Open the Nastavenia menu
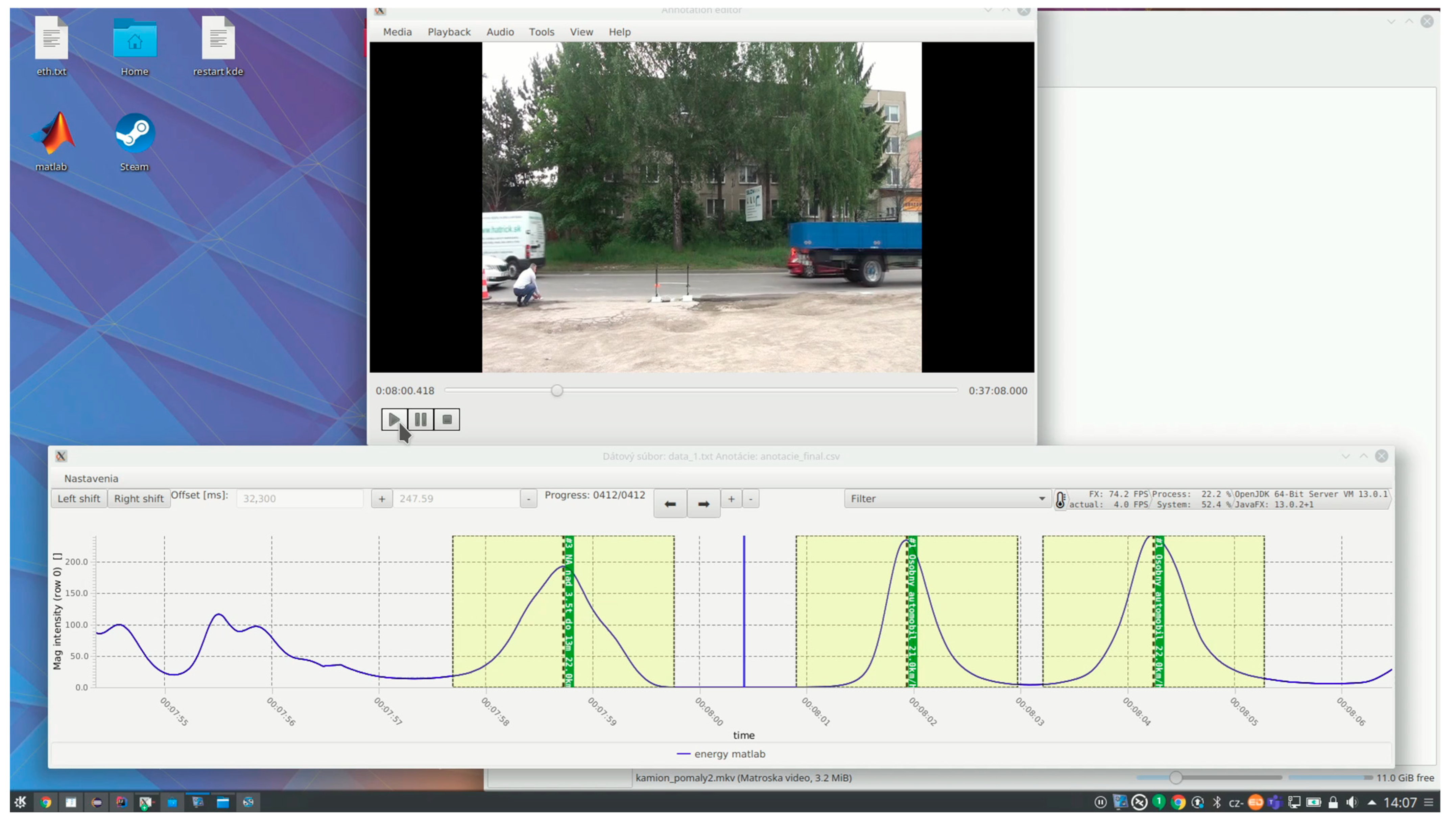 pos(91,478)
